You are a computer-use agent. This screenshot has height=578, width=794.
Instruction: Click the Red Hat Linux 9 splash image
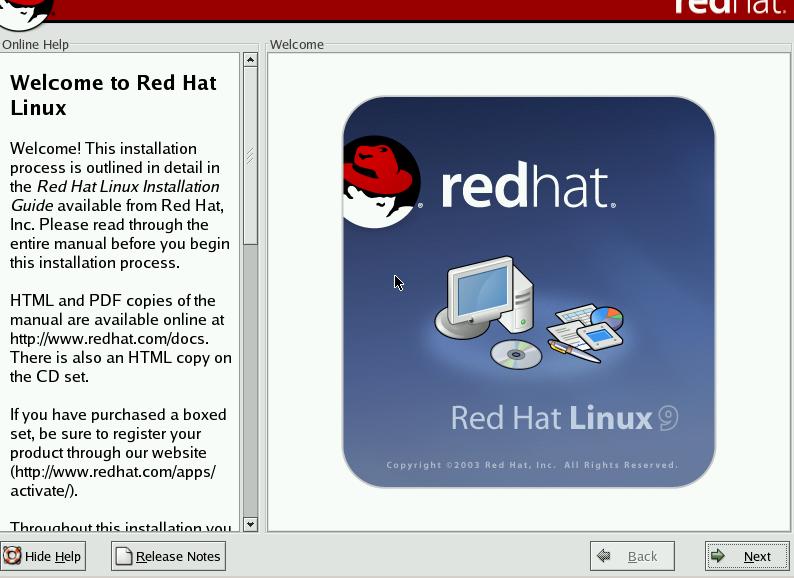pos(529,292)
